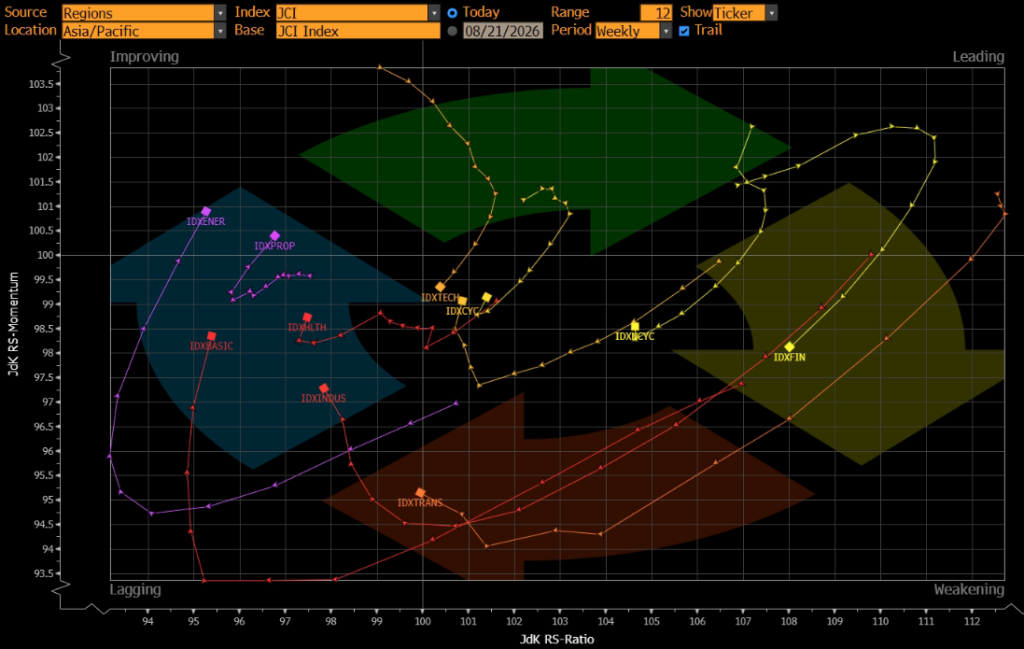Click the IDXTRANS ticker label
Screen dimensions: 1024x649
click(x=420, y=503)
